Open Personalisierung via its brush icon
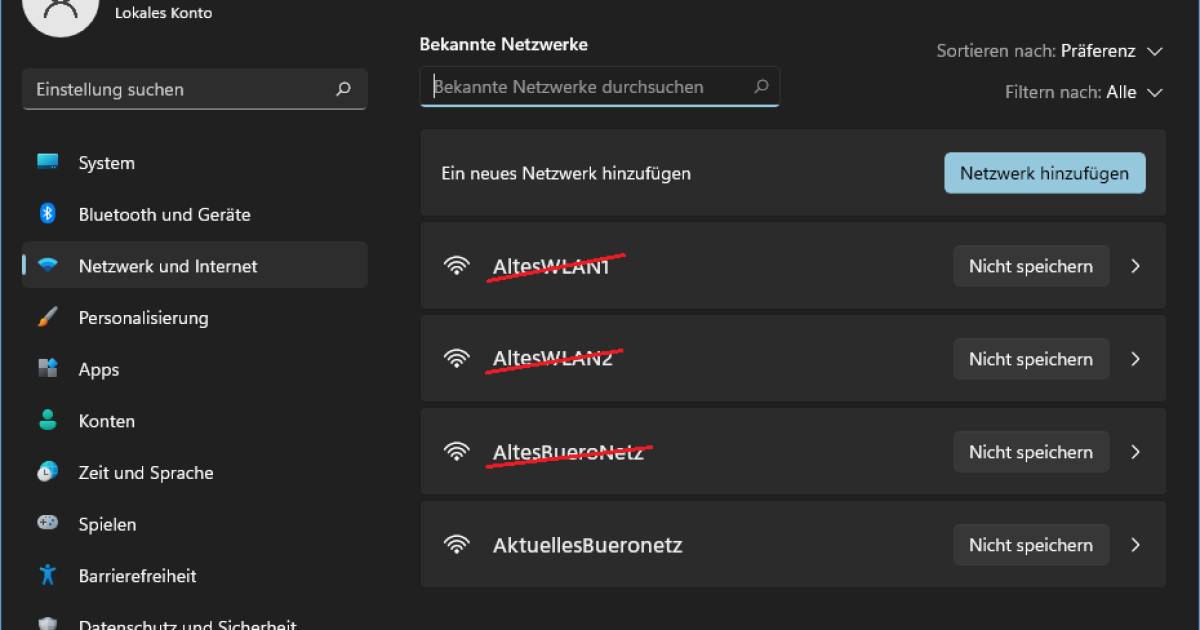1200x630 pixels. click(48, 317)
